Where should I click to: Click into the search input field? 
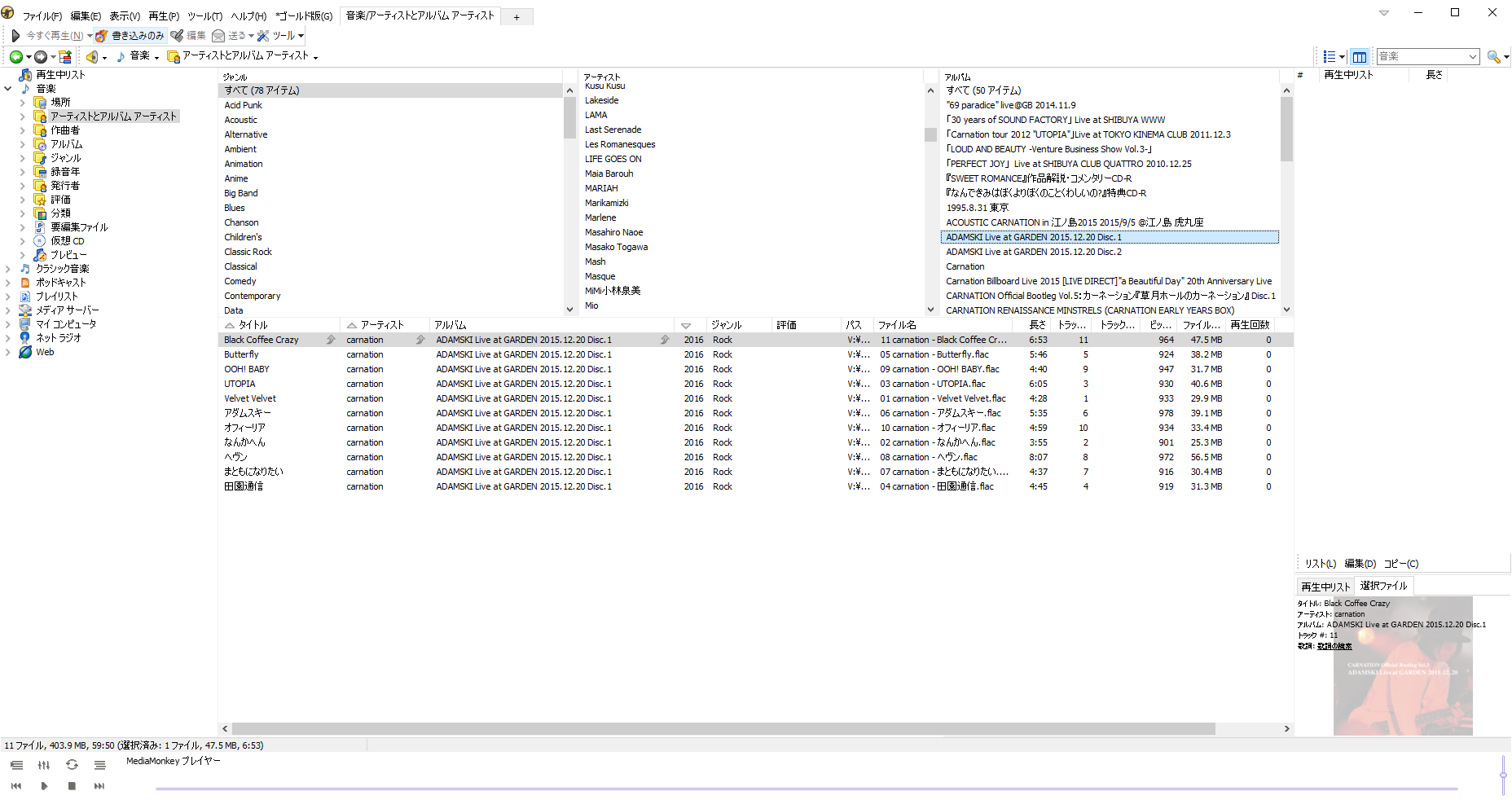[x=1421, y=56]
